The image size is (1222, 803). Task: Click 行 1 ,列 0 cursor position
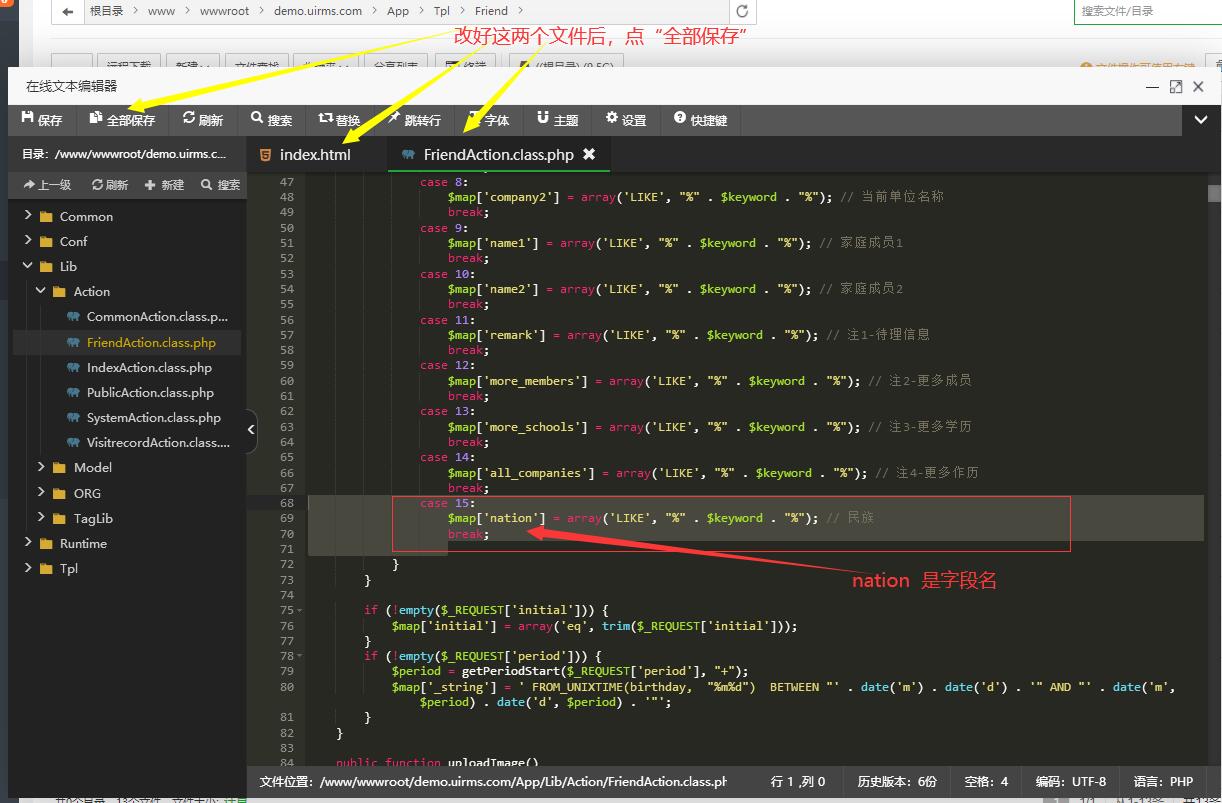(798, 782)
